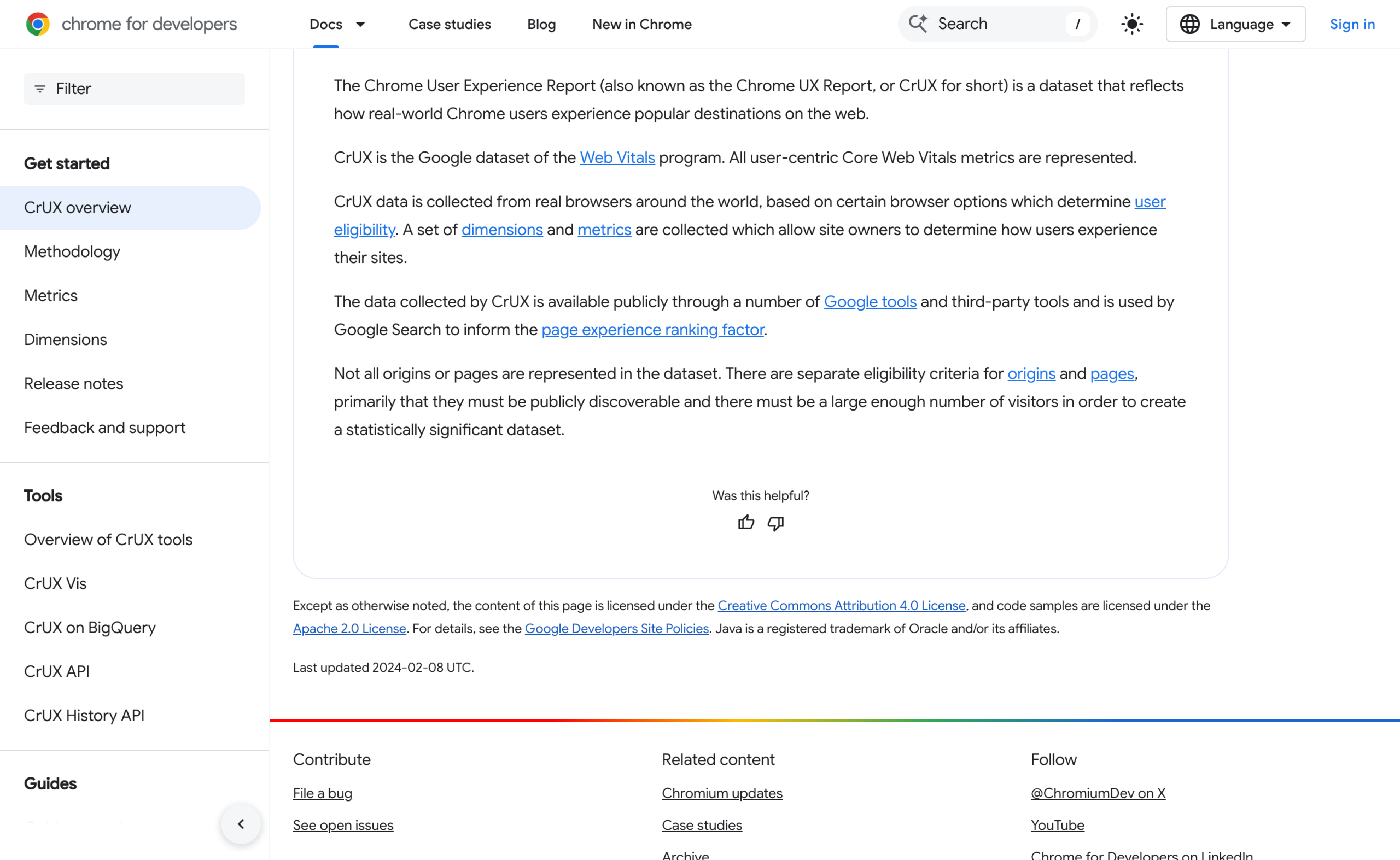This screenshot has height=860, width=1400.
Task: Open Metrics sidebar item
Action: (x=51, y=295)
